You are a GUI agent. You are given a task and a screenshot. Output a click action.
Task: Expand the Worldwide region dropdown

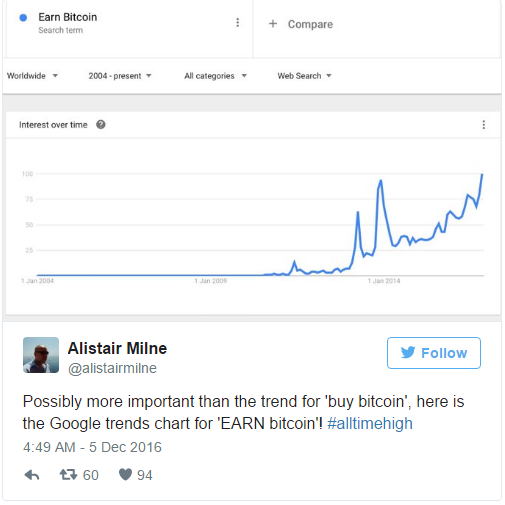(32, 76)
